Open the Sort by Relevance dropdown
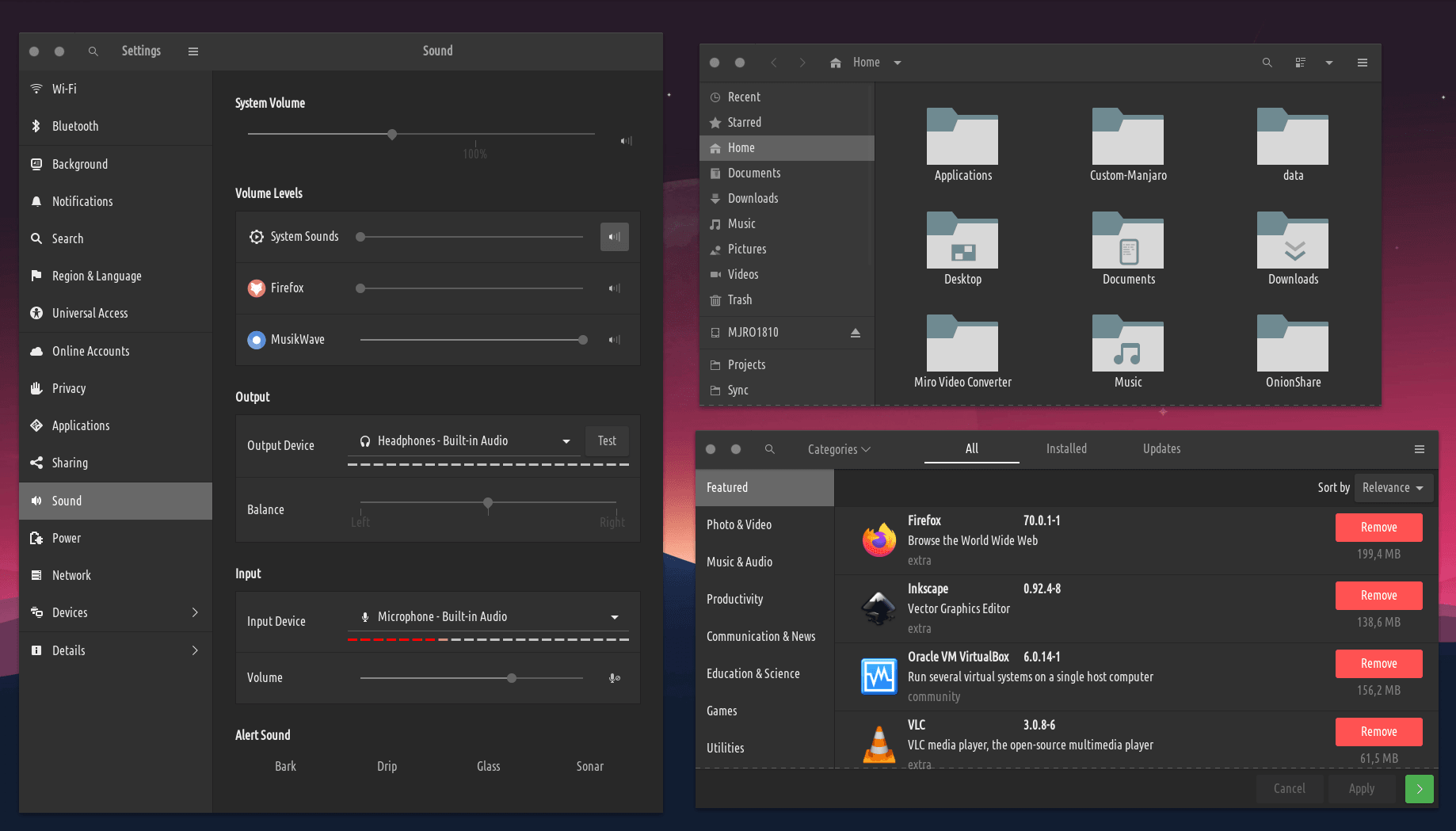The height and width of the screenshot is (831, 1456). (x=1393, y=488)
